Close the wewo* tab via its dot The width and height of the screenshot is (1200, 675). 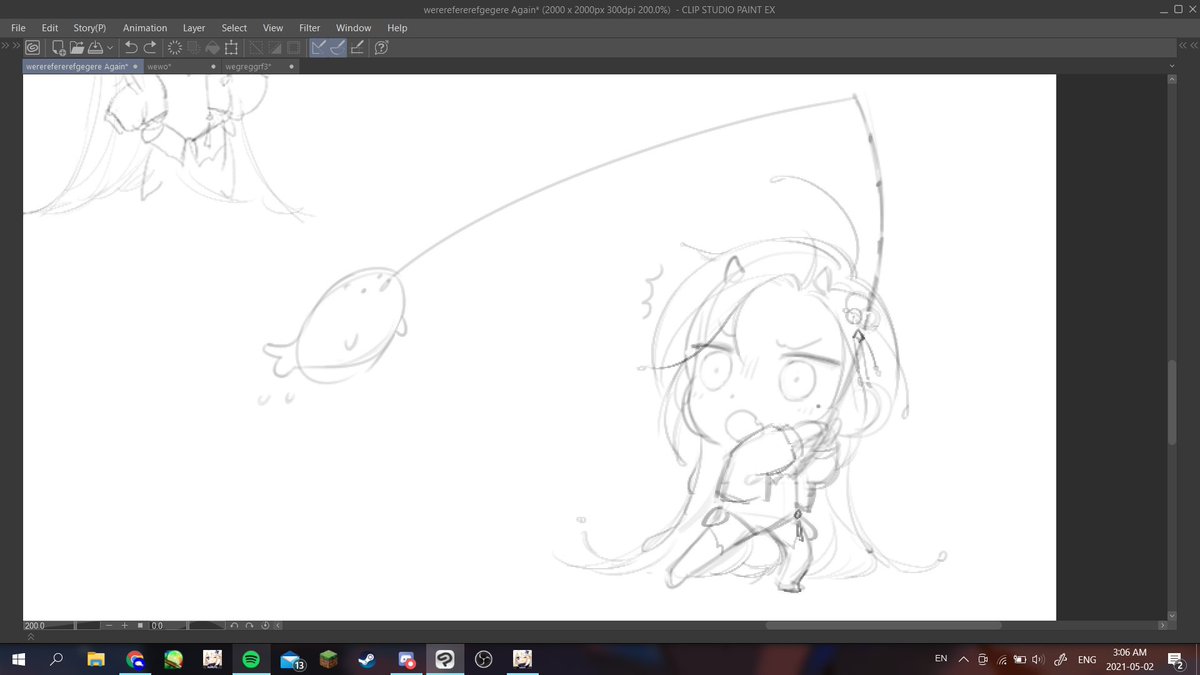tap(214, 67)
